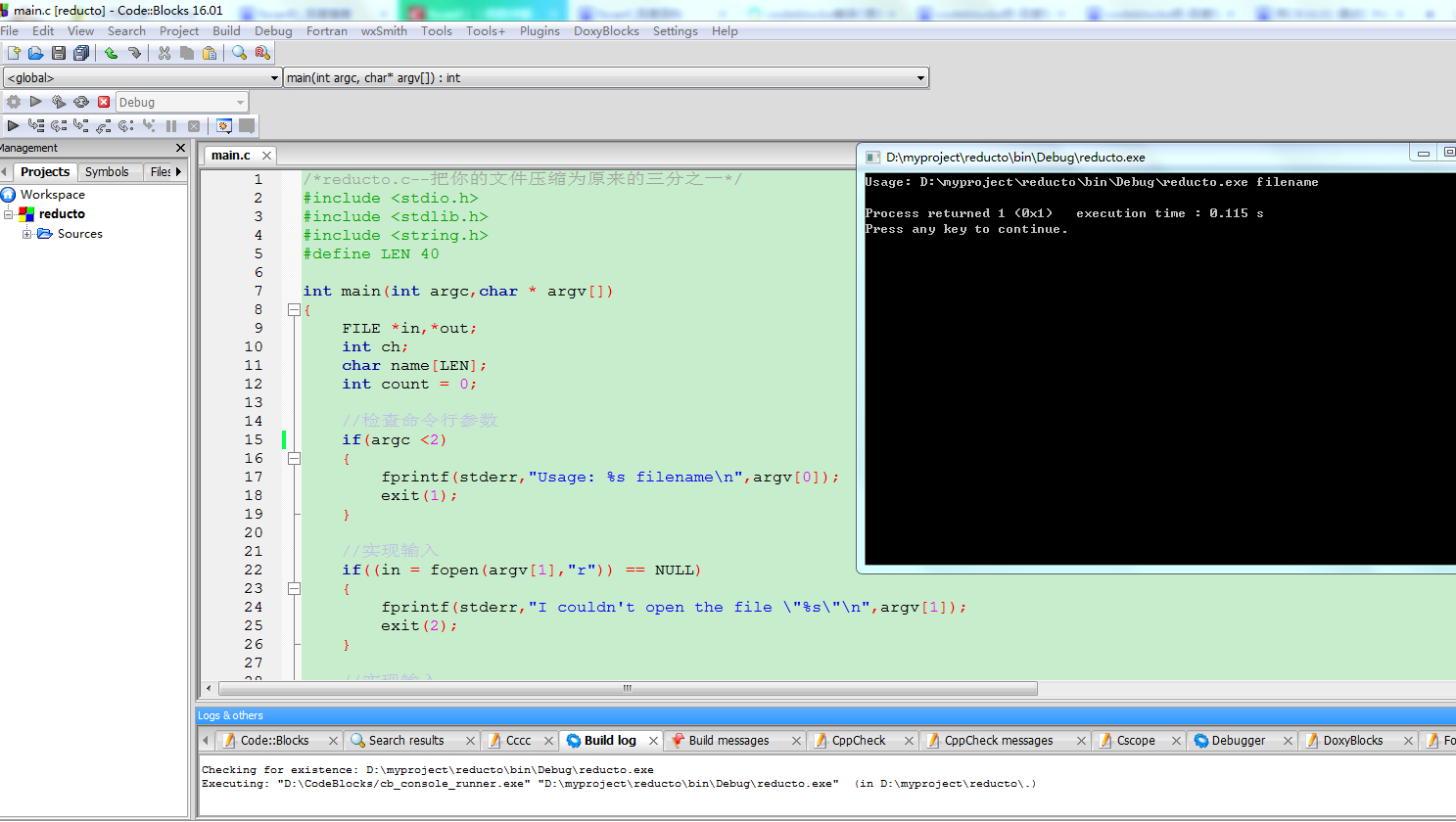Open Find with the magnifier icon
This screenshot has height=822, width=1456.
(239, 53)
